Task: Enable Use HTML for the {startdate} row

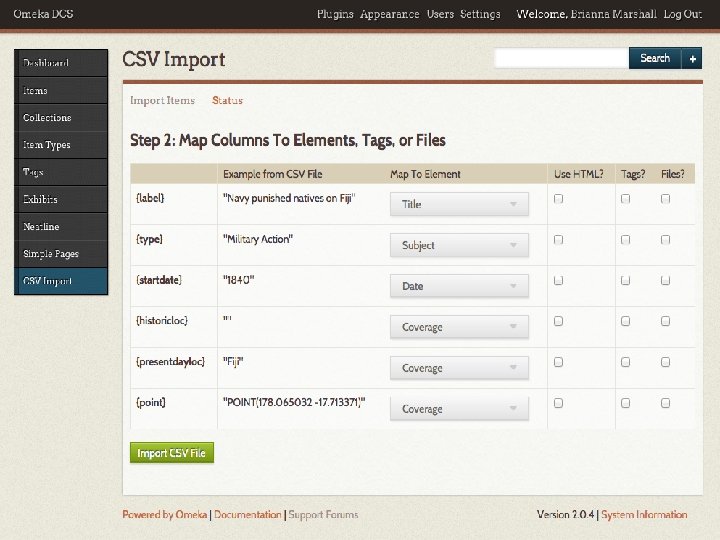Action: tap(558, 280)
